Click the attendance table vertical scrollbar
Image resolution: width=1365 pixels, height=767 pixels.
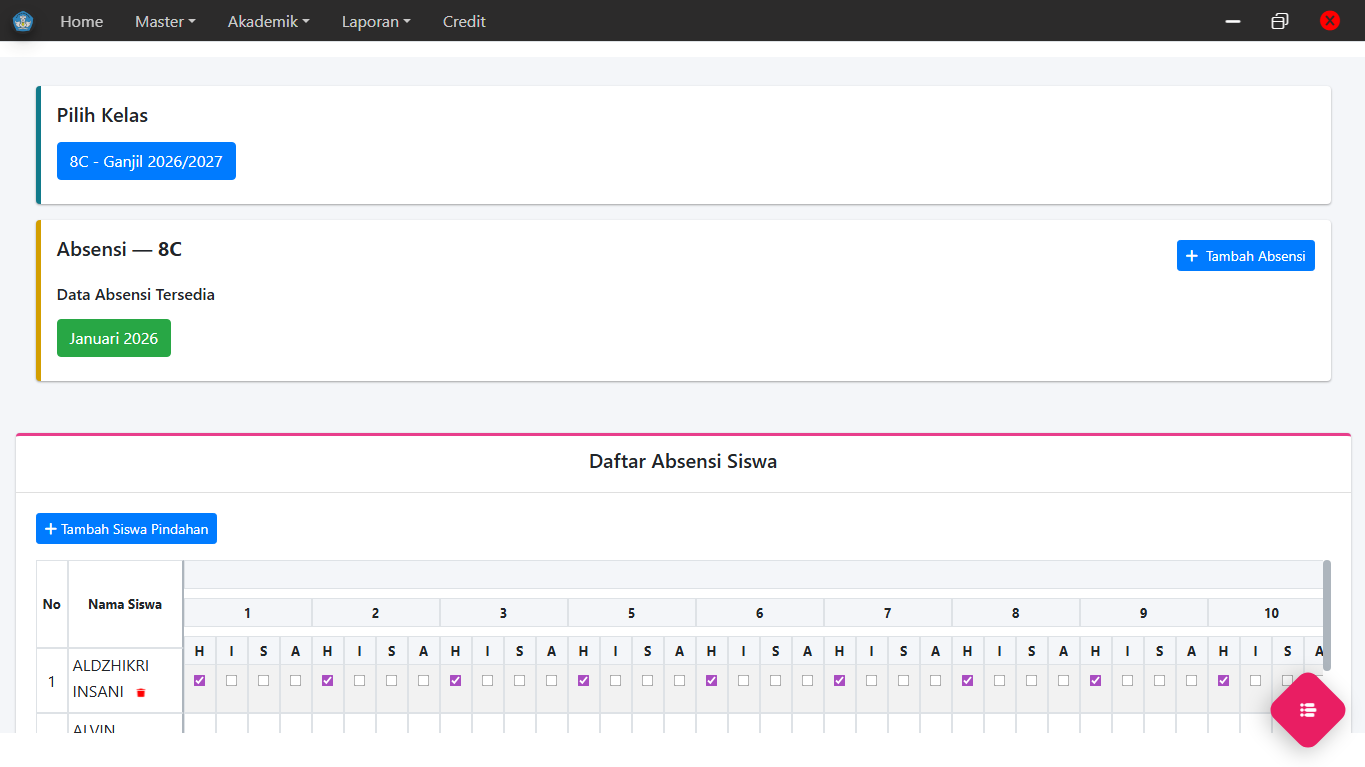[1327, 615]
